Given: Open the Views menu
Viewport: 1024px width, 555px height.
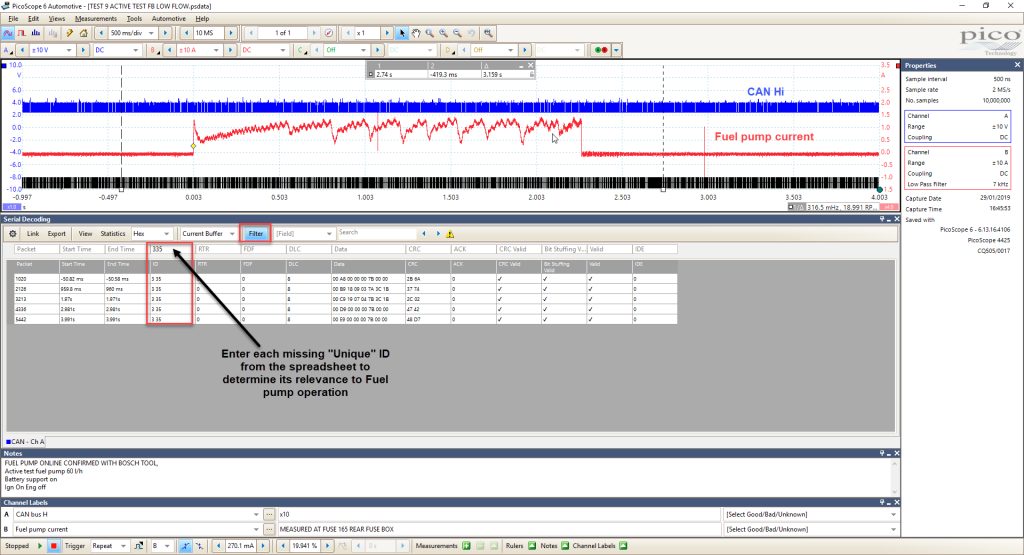Looking at the screenshot, I should (x=57, y=19).
